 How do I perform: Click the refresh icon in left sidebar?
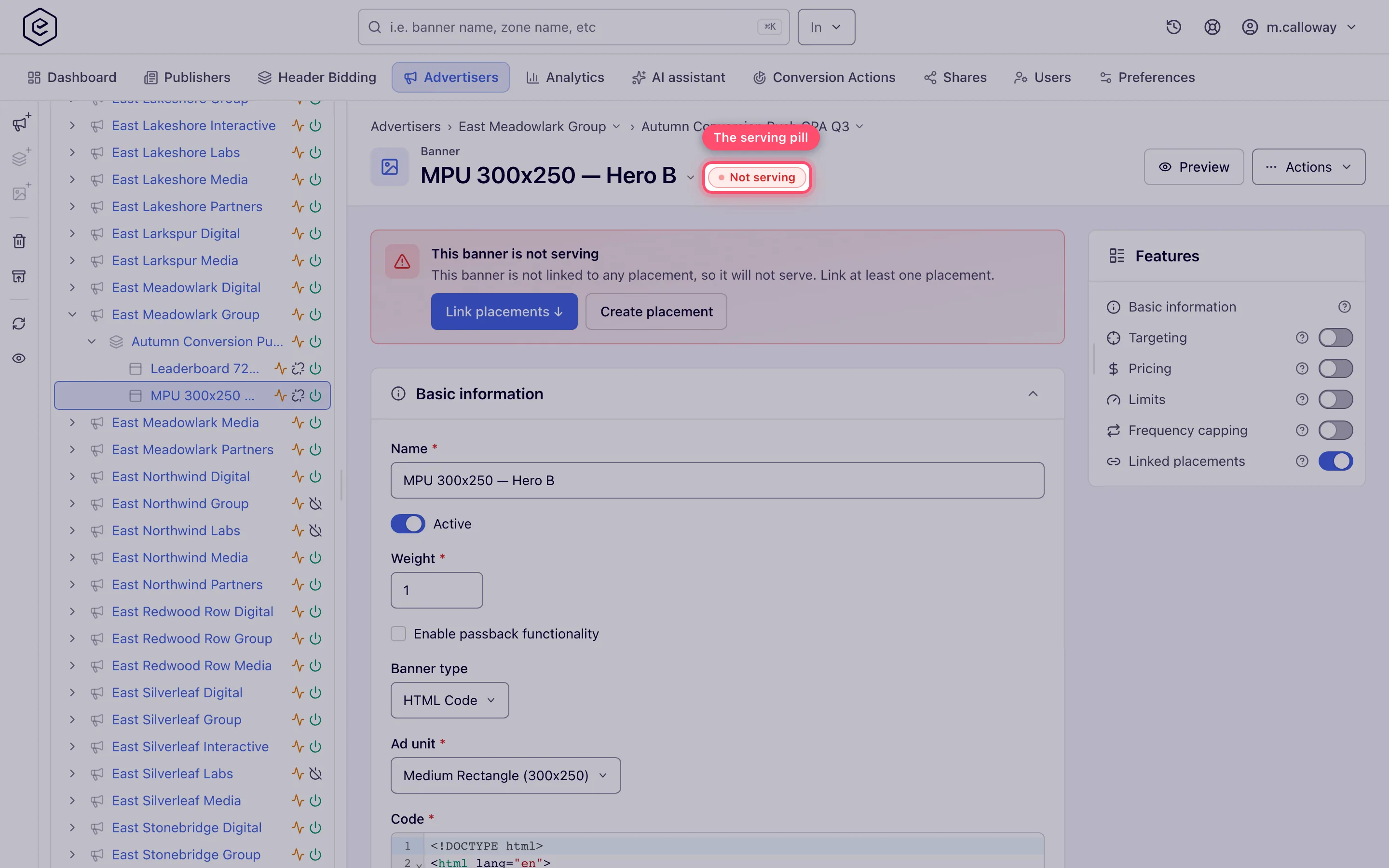[x=19, y=323]
